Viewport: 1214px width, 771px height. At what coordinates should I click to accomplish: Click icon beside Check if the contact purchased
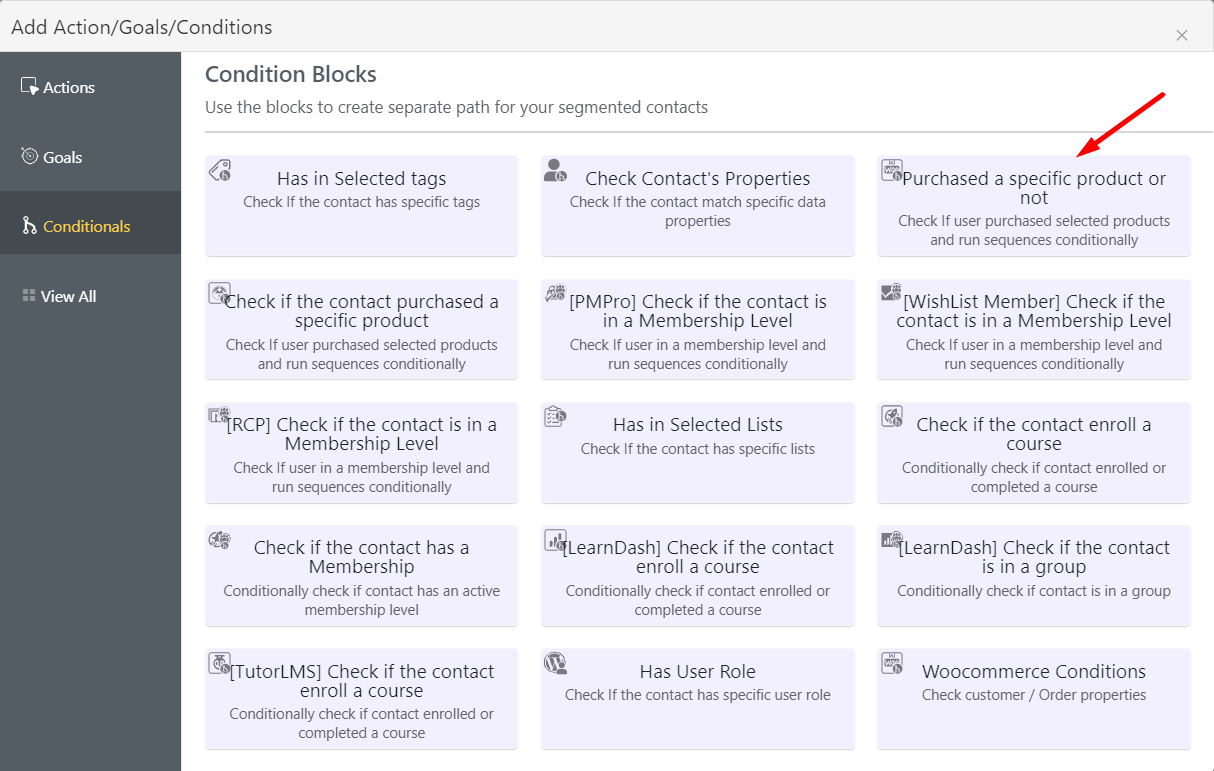(x=219, y=293)
